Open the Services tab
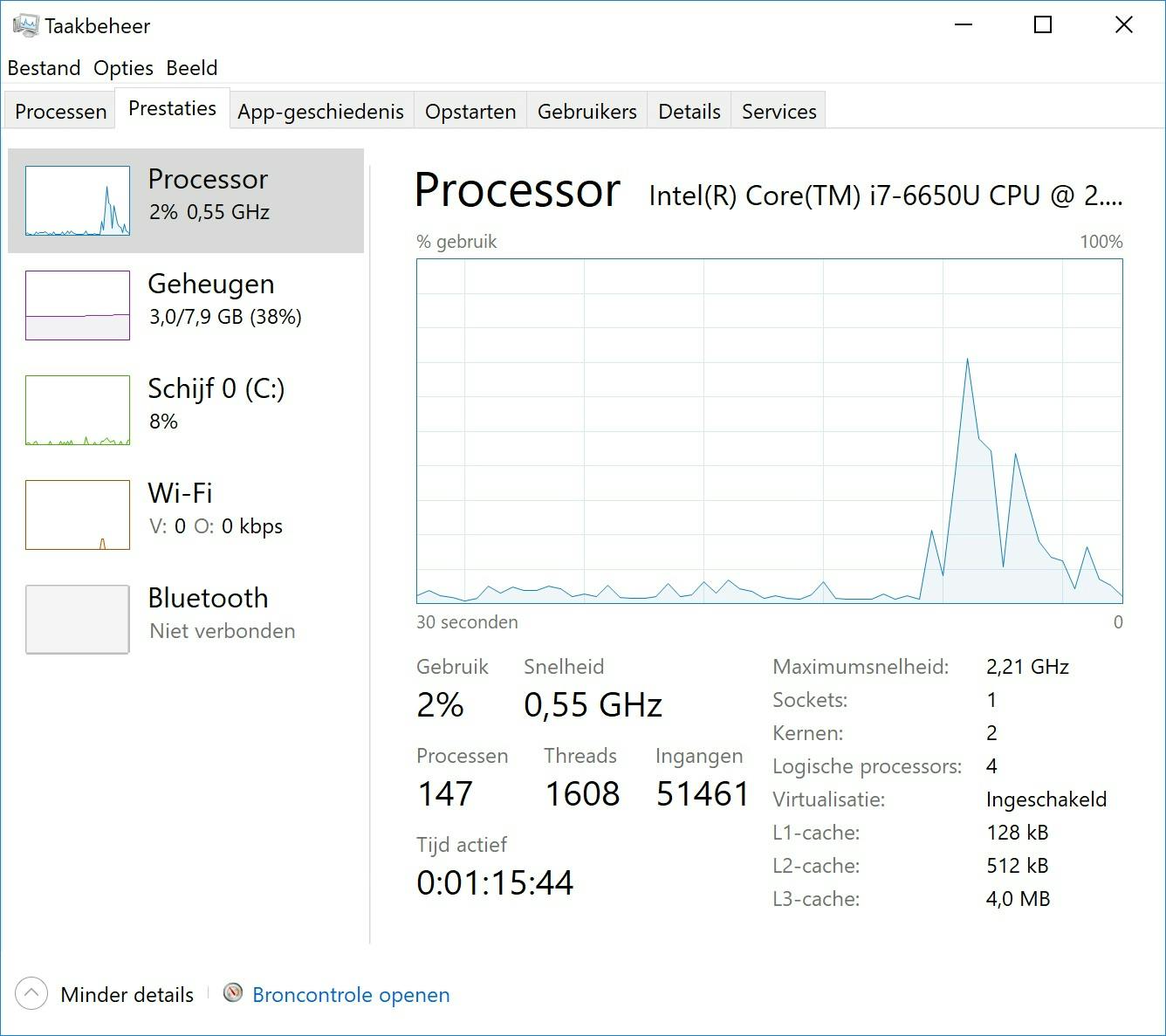The width and height of the screenshot is (1166, 1036). click(x=778, y=112)
